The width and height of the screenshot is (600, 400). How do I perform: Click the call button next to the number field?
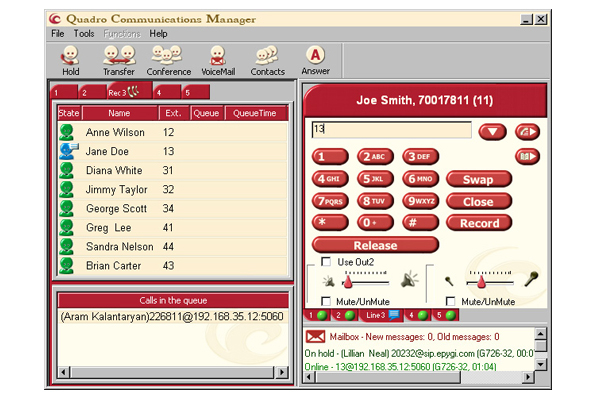tap(527, 132)
